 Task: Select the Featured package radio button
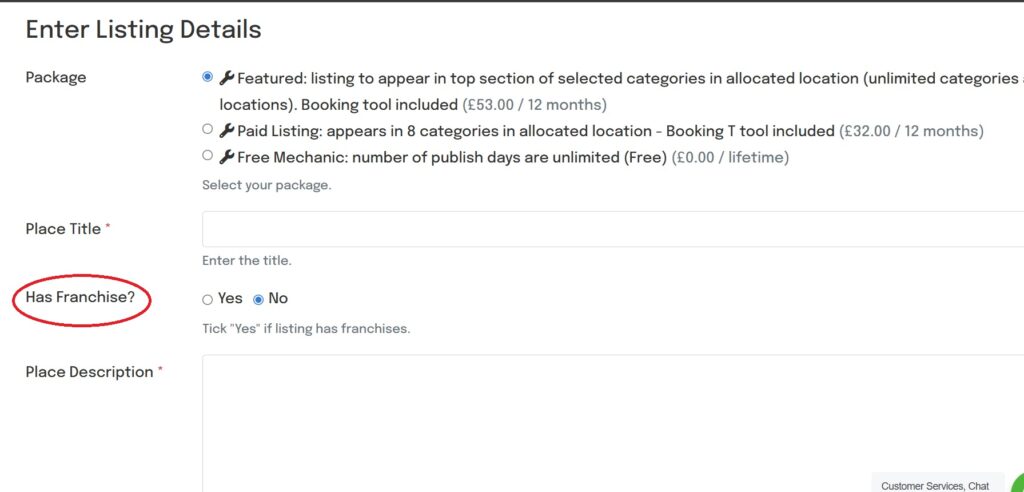208,77
